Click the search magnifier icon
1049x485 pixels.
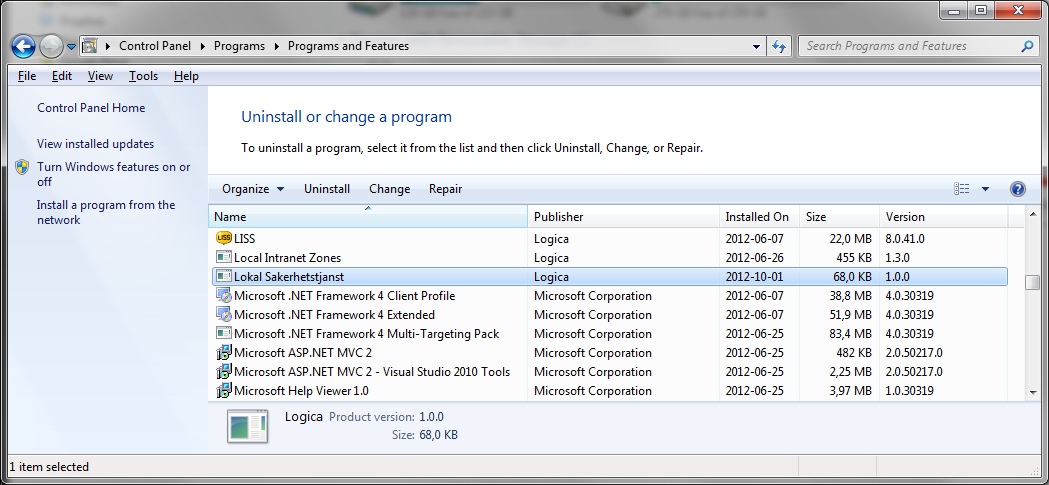pyautogui.click(x=1027, y=46)
